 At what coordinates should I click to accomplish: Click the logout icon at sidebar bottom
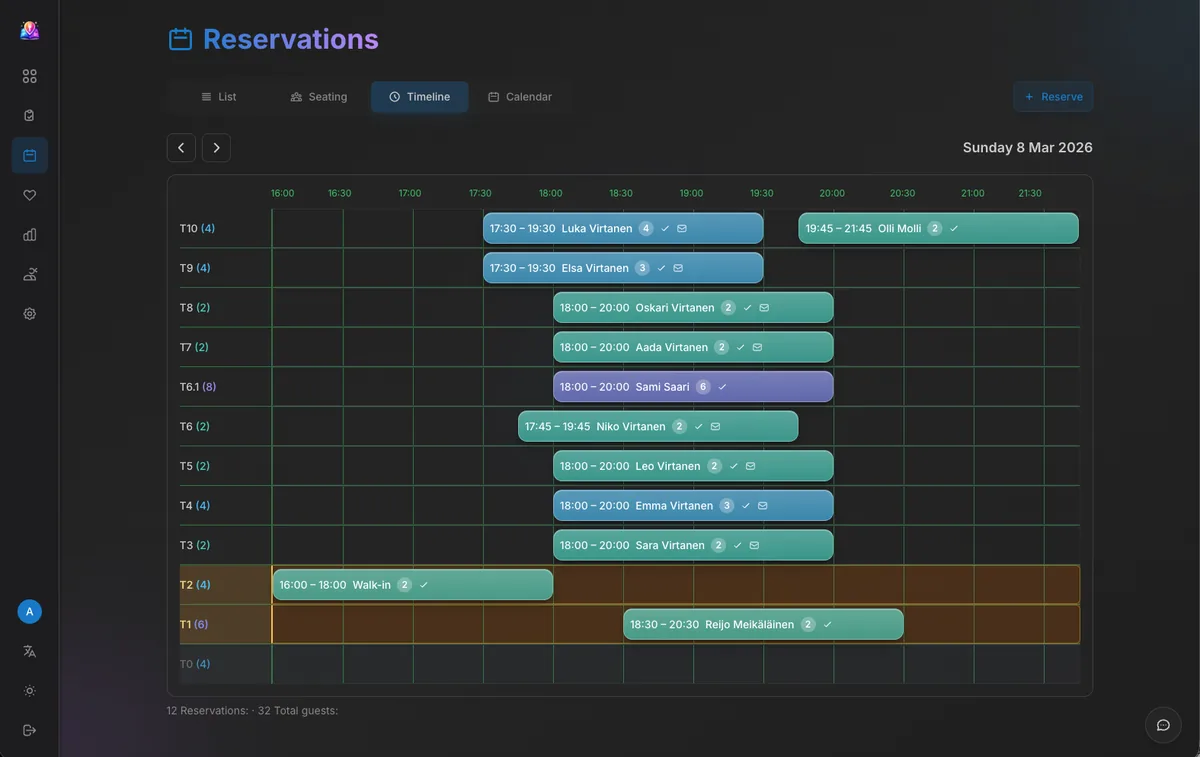[29, 729]
